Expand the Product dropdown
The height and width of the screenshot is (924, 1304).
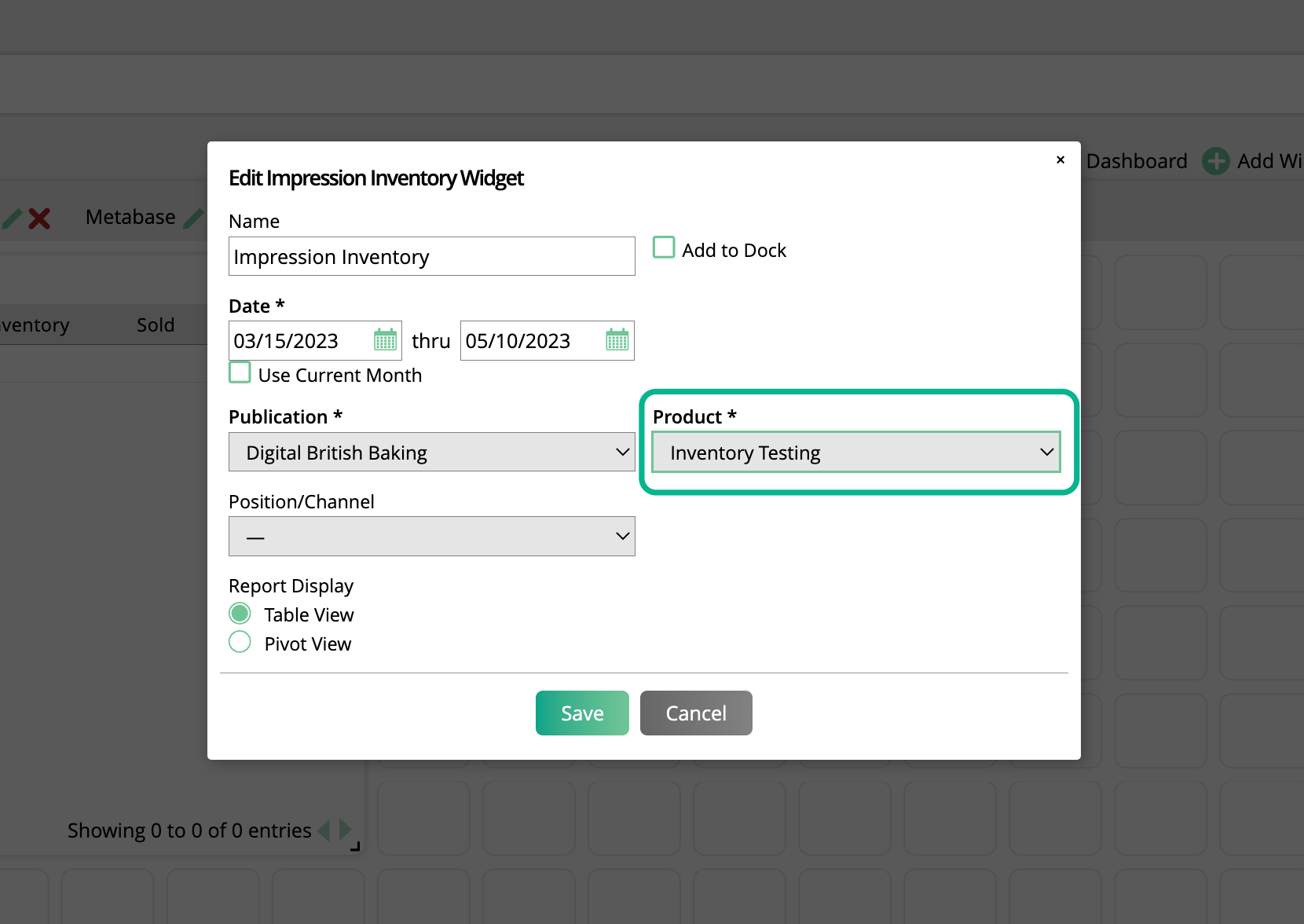(x=855, y=453)
